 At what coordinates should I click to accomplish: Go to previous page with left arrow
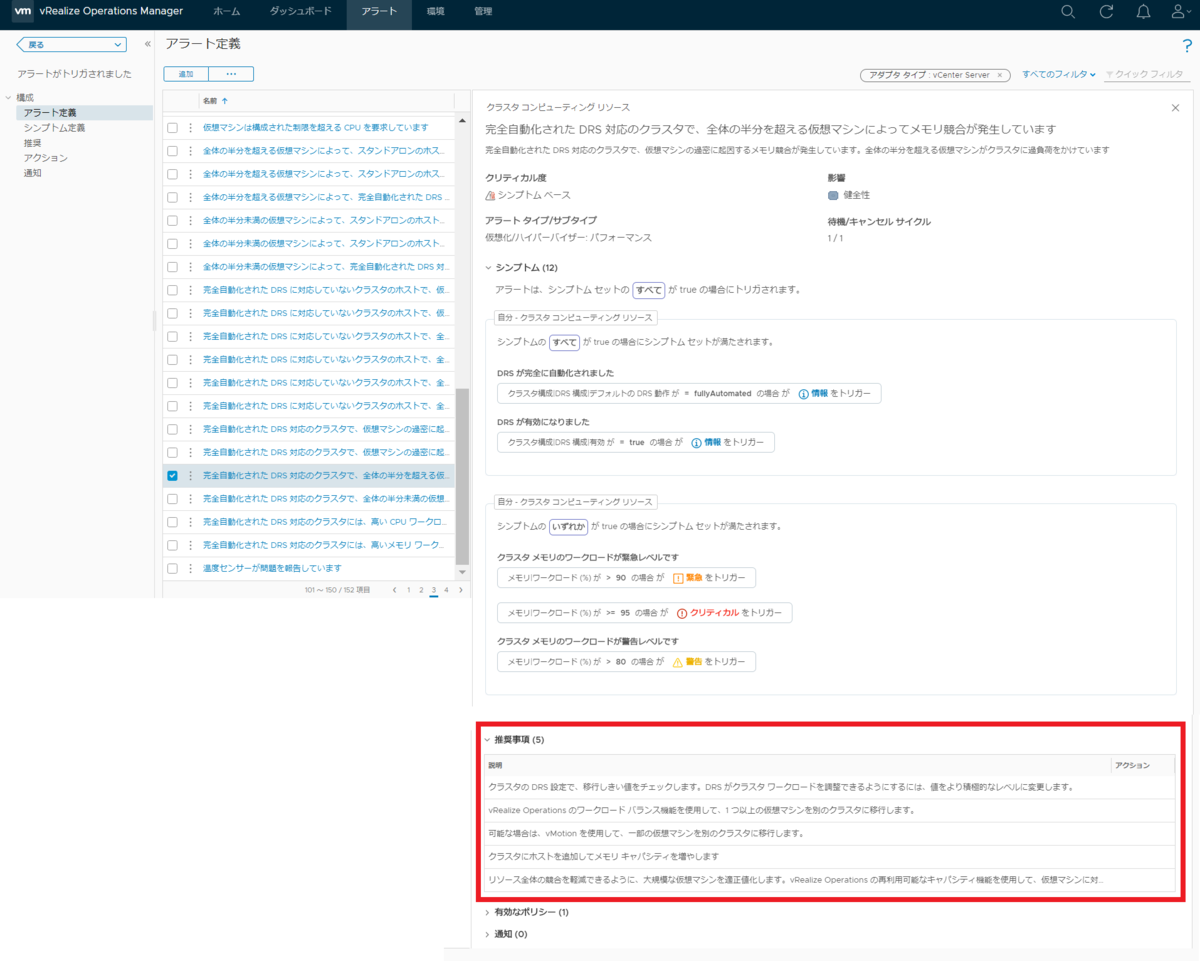[x=395, y=590]
